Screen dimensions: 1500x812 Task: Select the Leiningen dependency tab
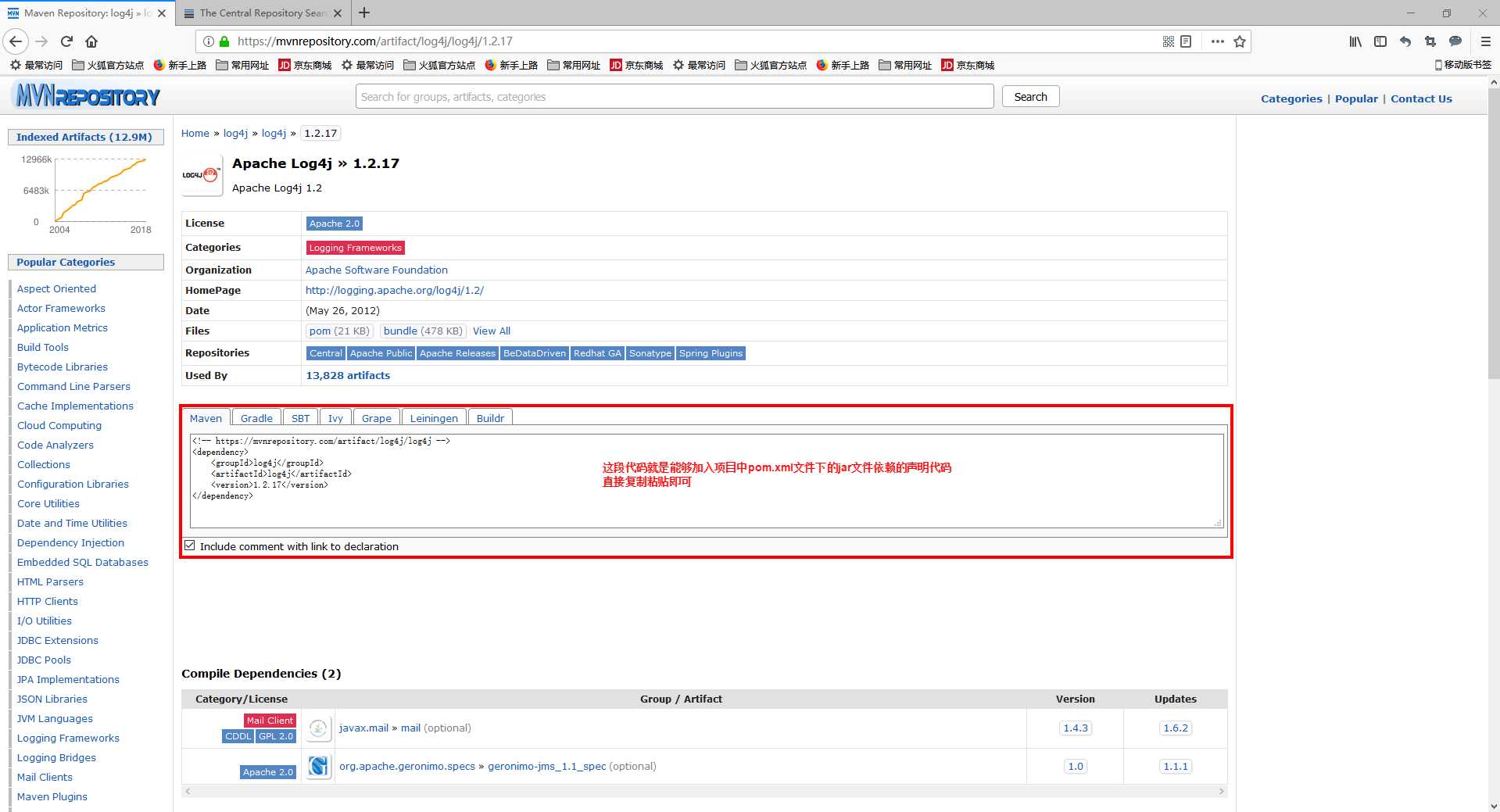click(x=434, y=418)
